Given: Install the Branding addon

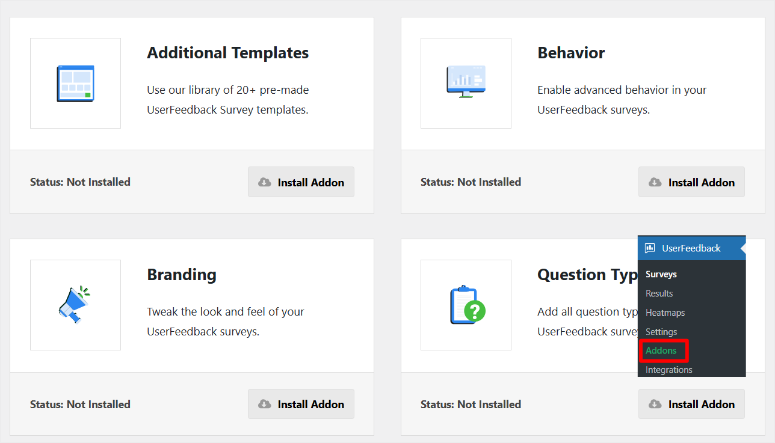Looking at the screenshot, I should (301, 404).
